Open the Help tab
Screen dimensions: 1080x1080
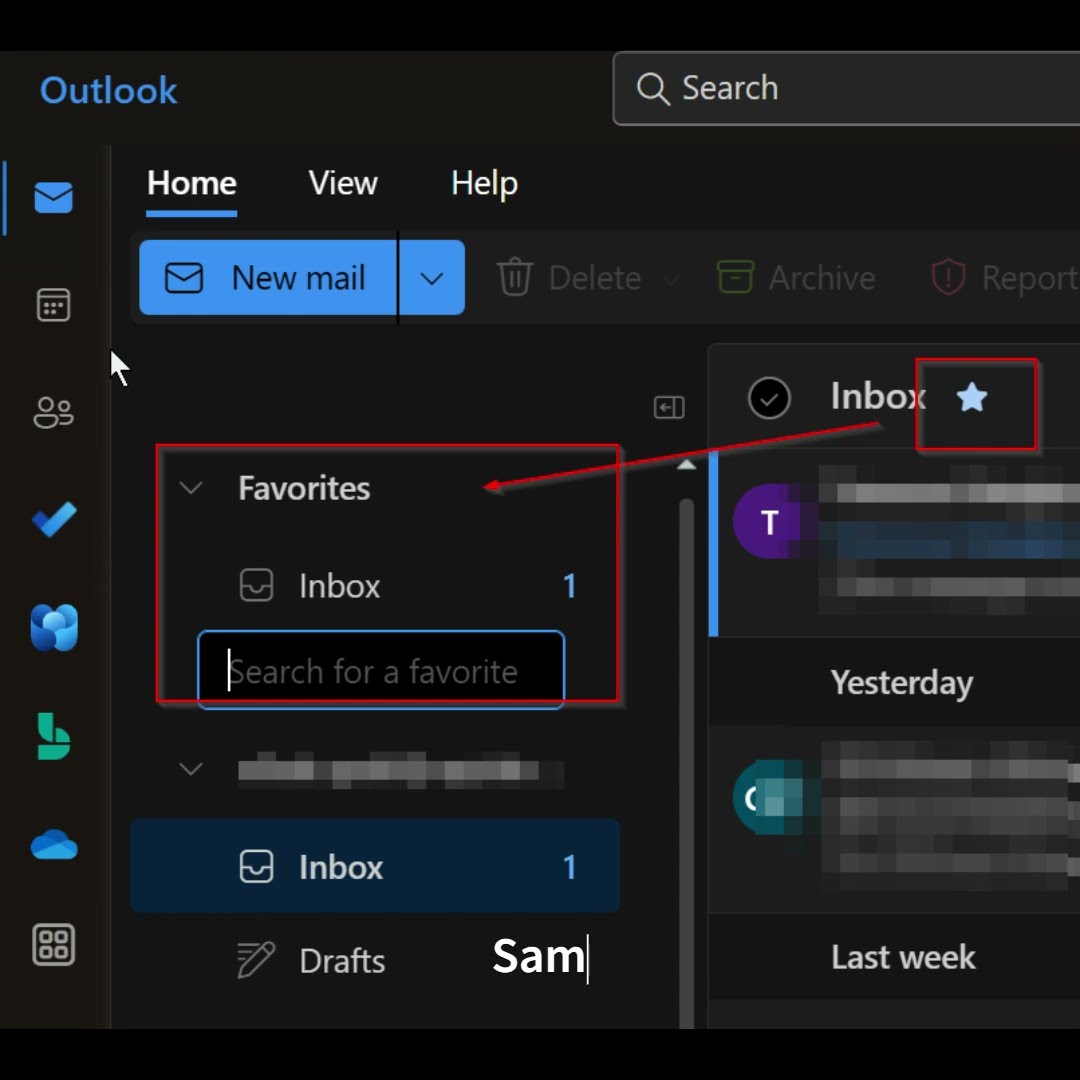point(484,184)
